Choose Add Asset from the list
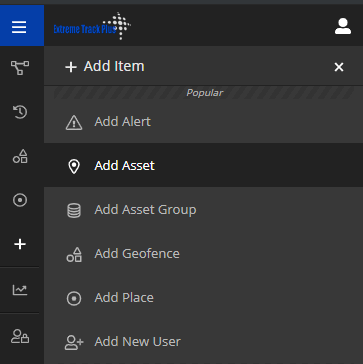363x364 pixels. (203, 165)
